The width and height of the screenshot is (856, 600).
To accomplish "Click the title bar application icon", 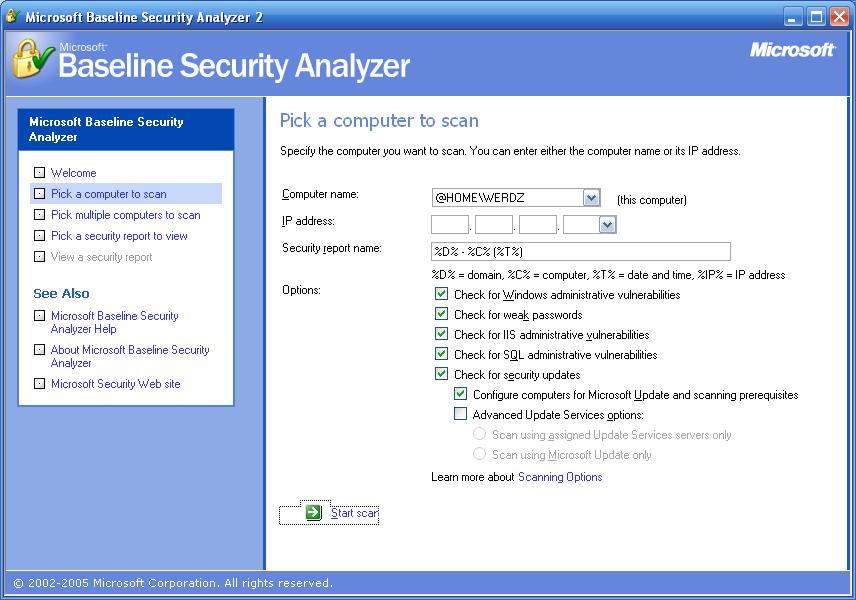I will pos(13,16).
